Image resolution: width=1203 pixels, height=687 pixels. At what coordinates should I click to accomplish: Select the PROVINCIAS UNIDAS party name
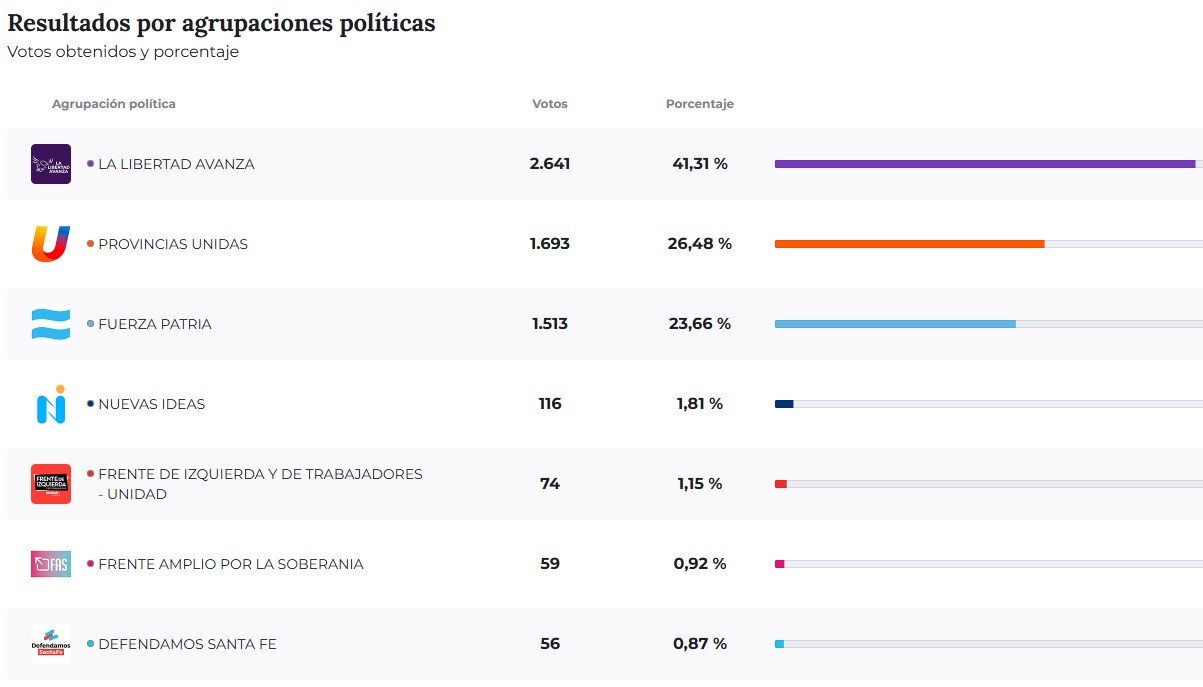pyautogui.click(x=173, y=244)
